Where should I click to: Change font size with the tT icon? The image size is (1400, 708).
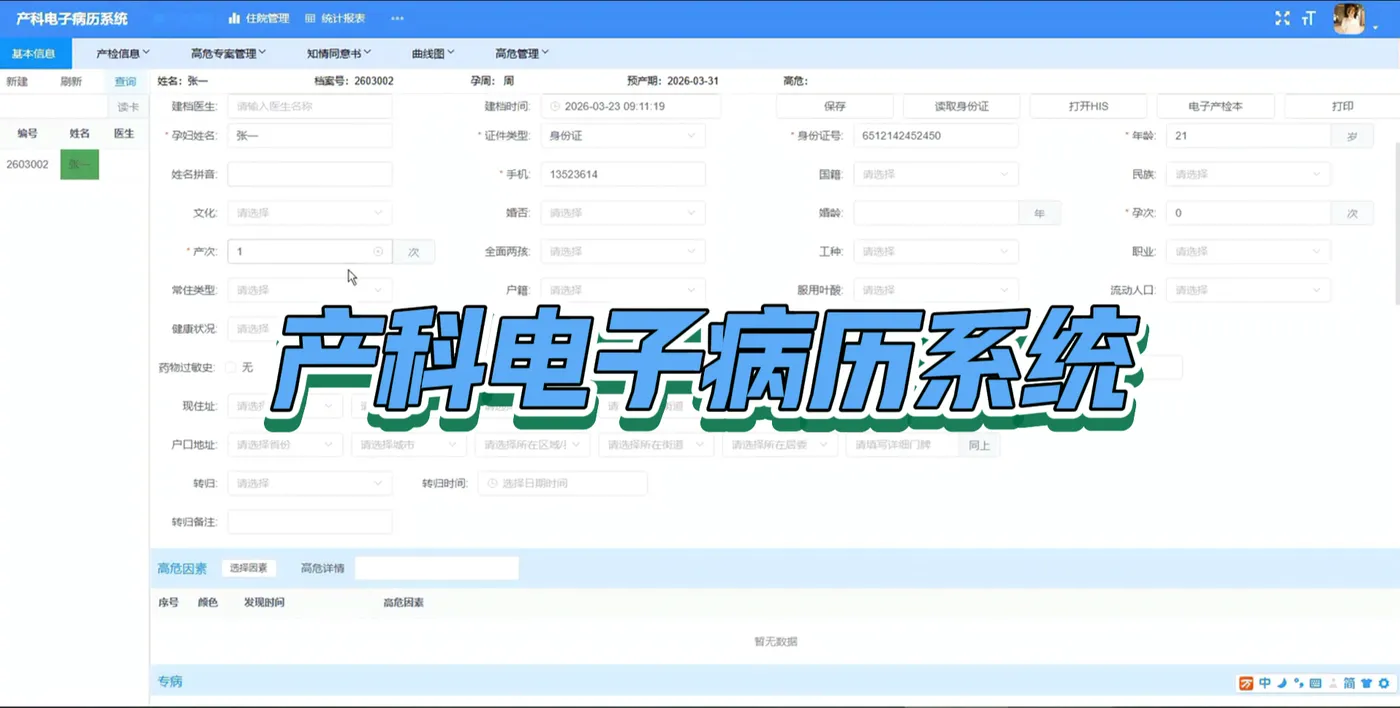pos(1308,18)
